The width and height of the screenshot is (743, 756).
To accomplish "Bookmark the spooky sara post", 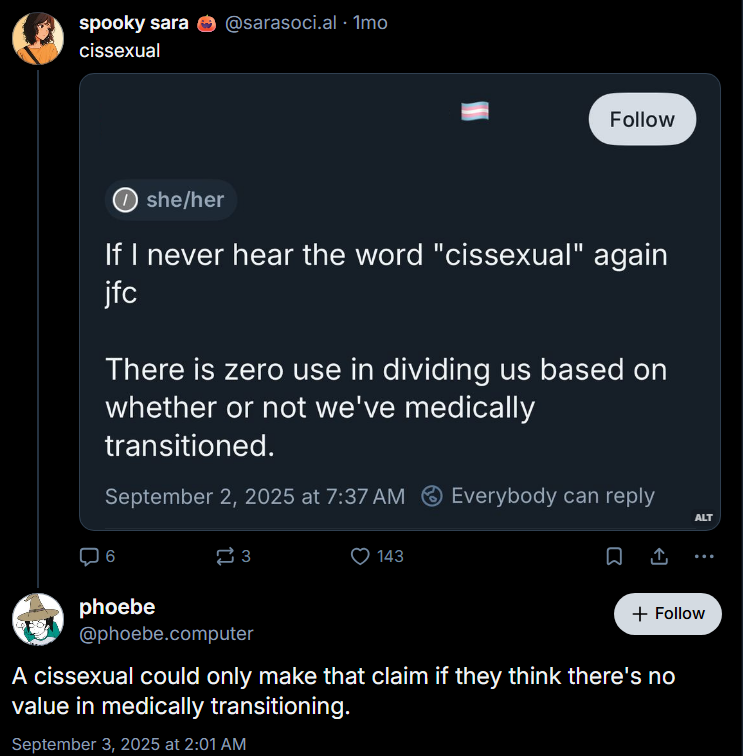I will [x=615, y=556].
